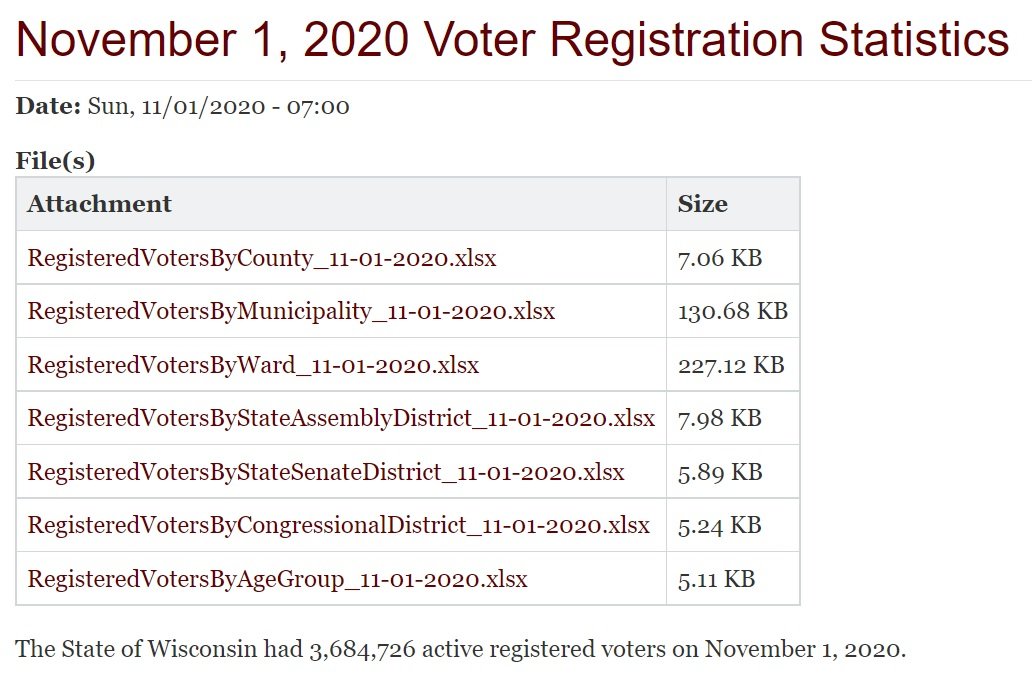
Task: Click the Attachment column header
Action: (x=99, y=204)
